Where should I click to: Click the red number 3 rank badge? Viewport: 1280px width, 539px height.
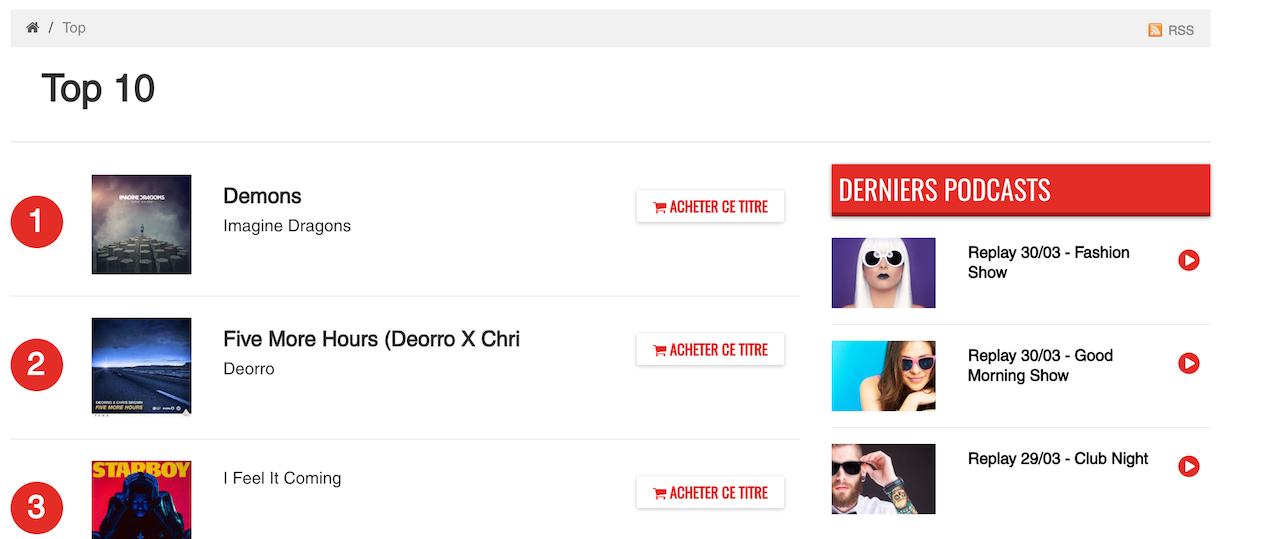[x=37, y=508]
